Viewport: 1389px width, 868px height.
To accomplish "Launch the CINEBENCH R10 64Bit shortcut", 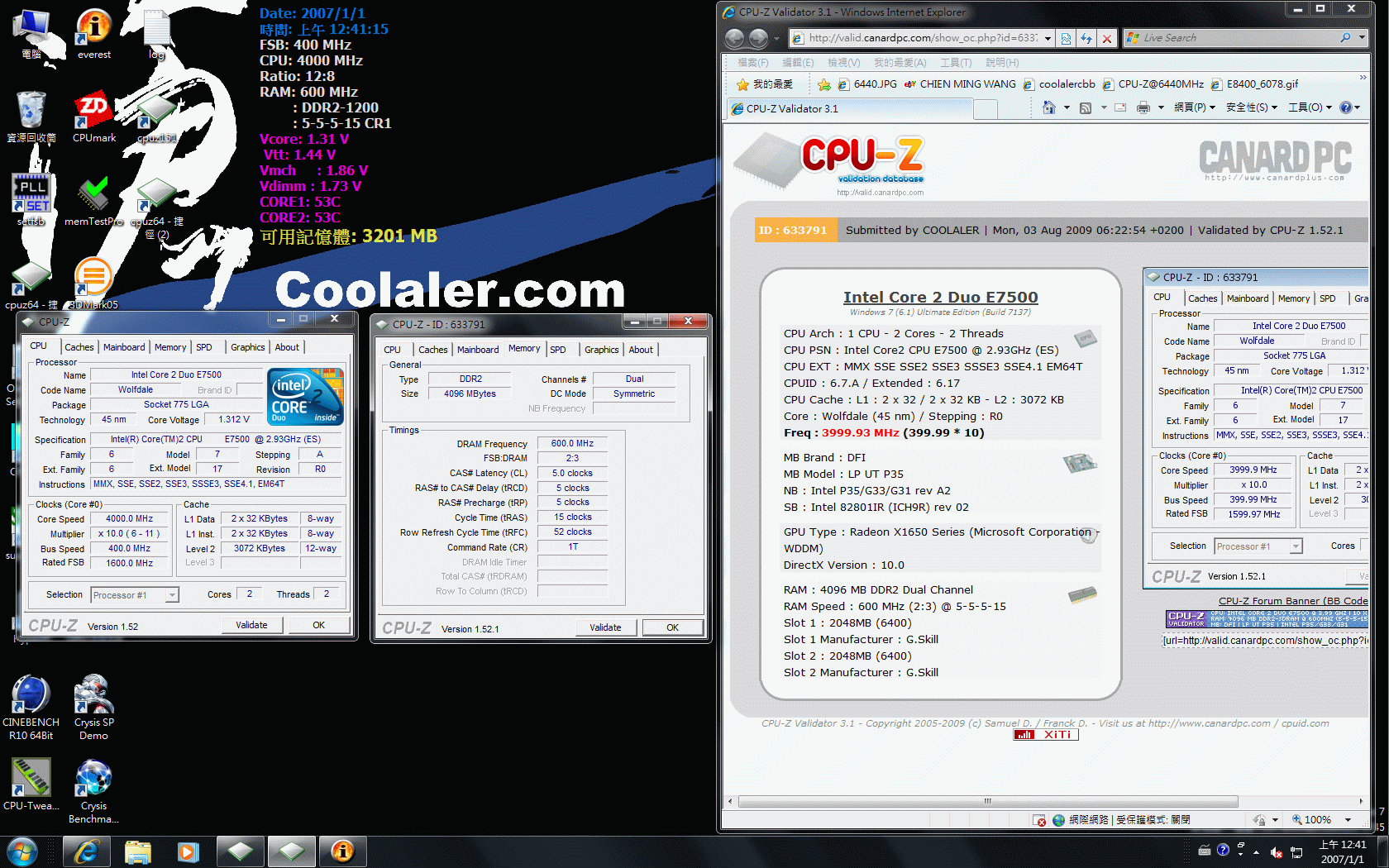I will [x=31, y=707].
